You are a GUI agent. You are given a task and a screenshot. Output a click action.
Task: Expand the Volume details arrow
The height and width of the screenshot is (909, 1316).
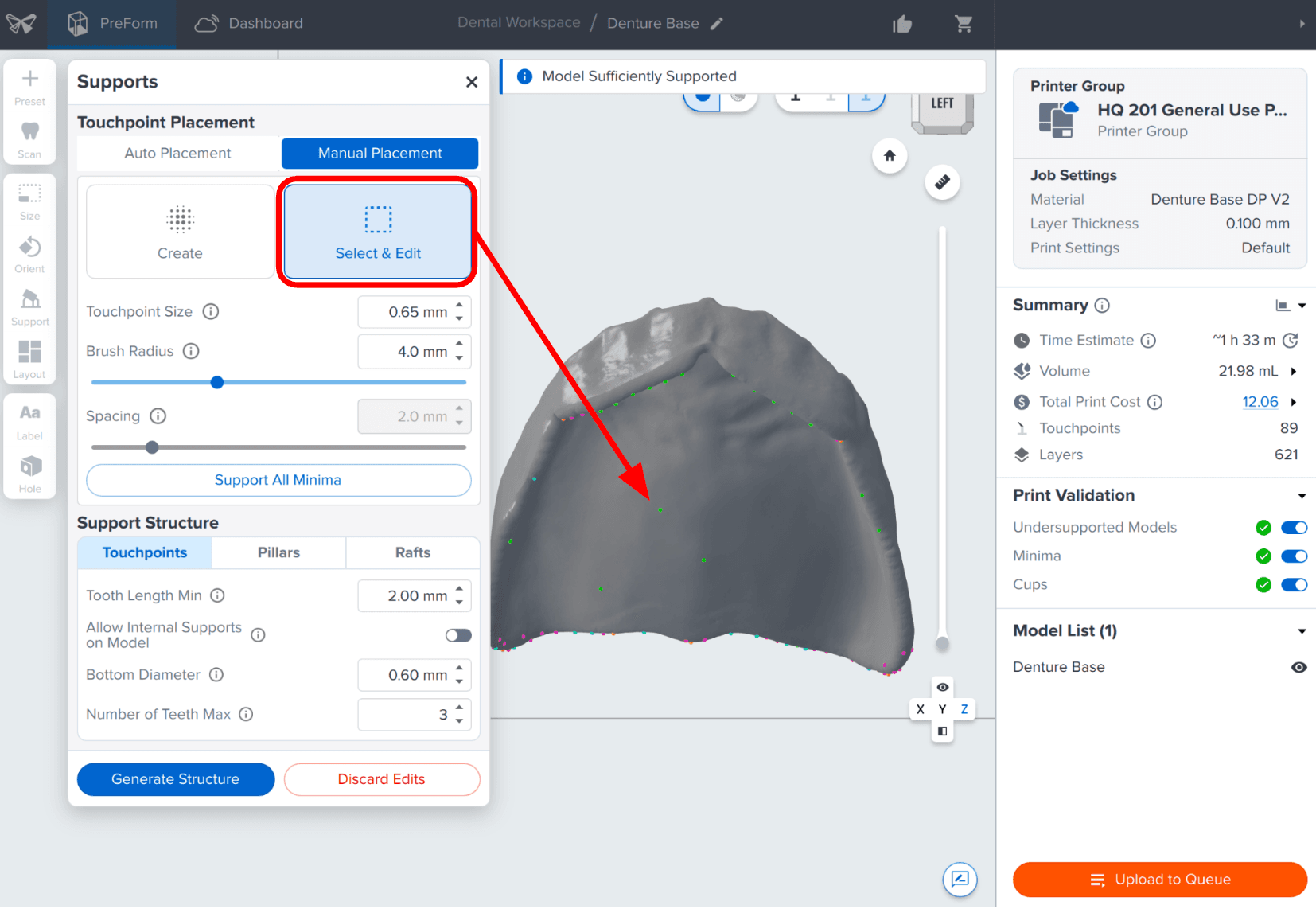click(x=1294, y=371)
